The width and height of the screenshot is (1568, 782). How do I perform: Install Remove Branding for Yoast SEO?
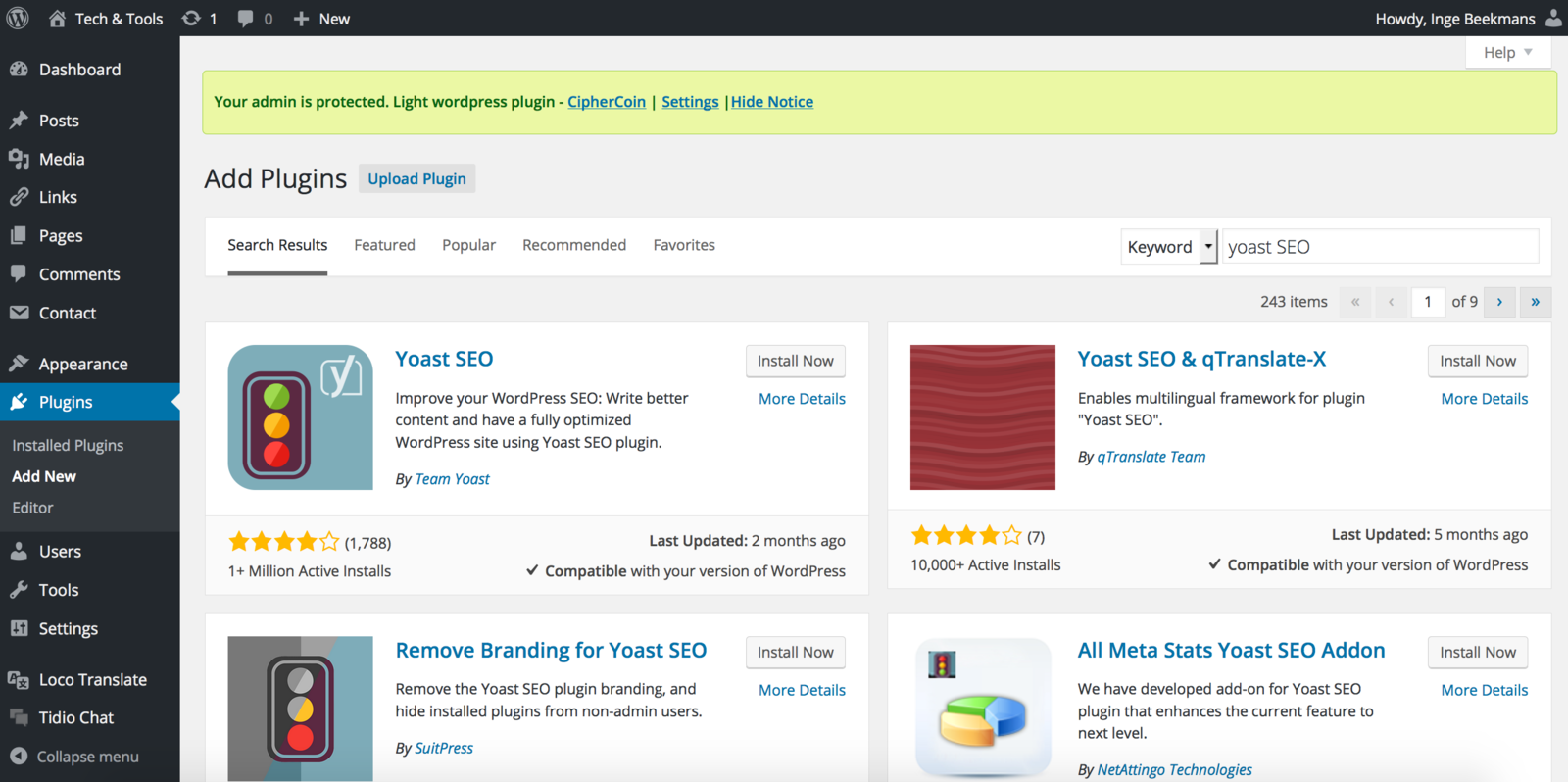tap(795, 652)
